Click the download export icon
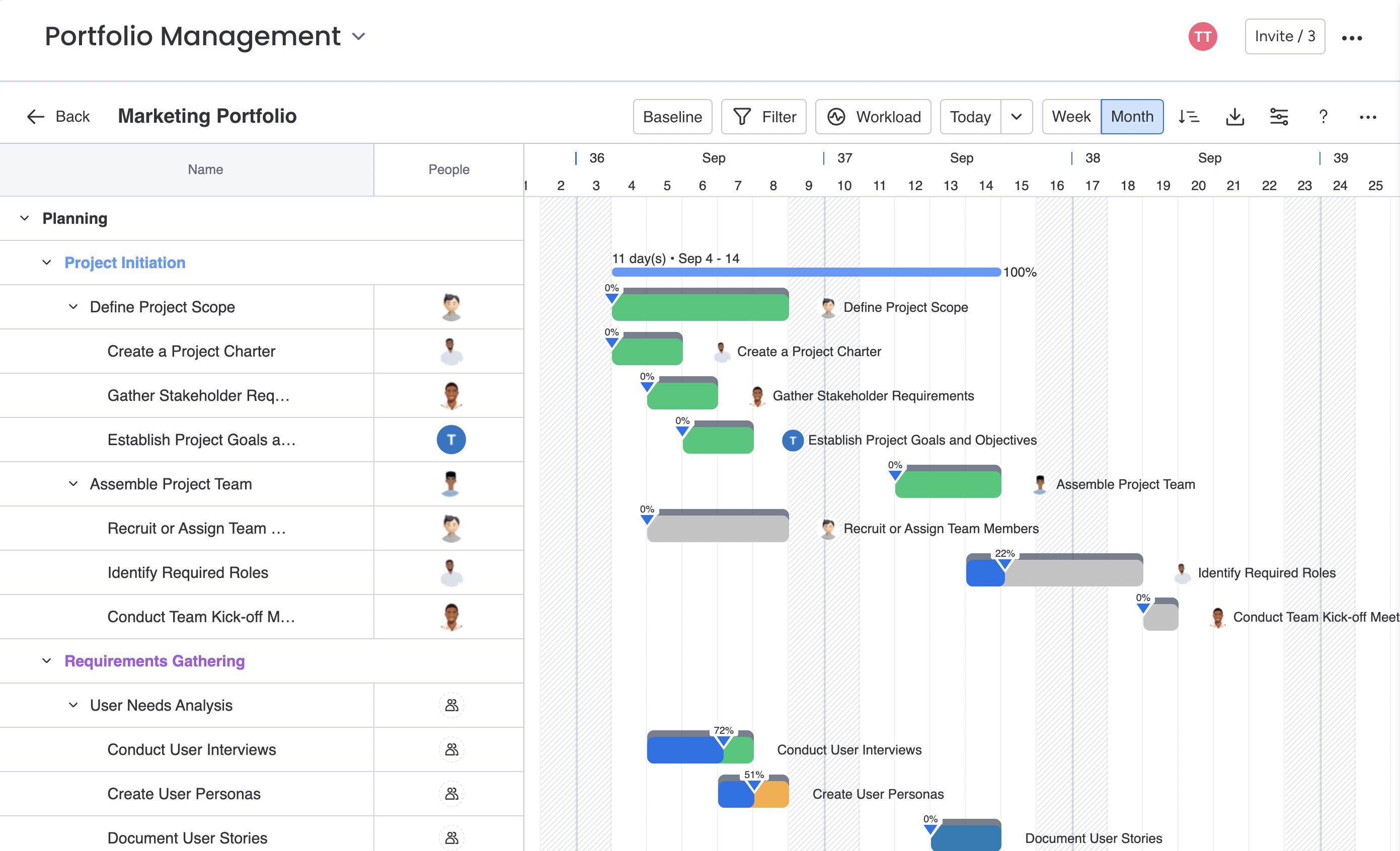 tap(1234, 117)
